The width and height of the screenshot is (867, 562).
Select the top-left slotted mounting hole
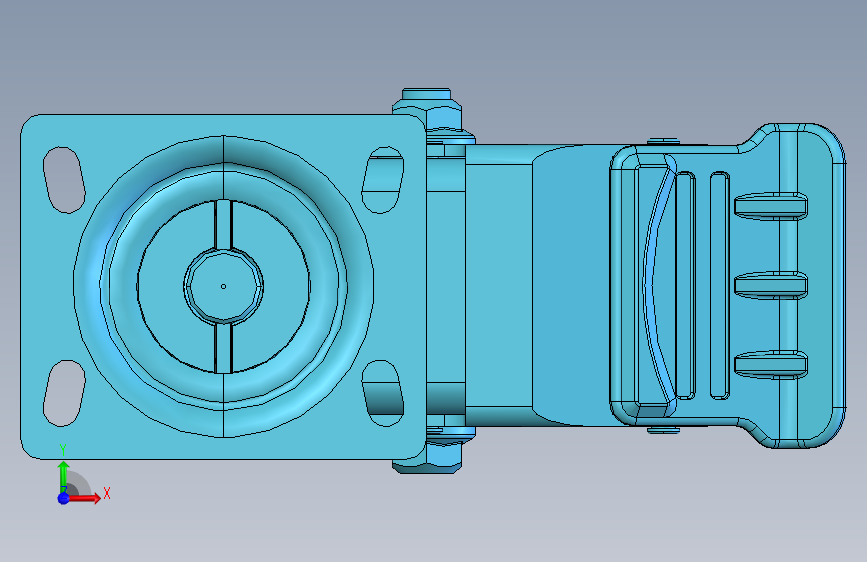coord(64,180)
